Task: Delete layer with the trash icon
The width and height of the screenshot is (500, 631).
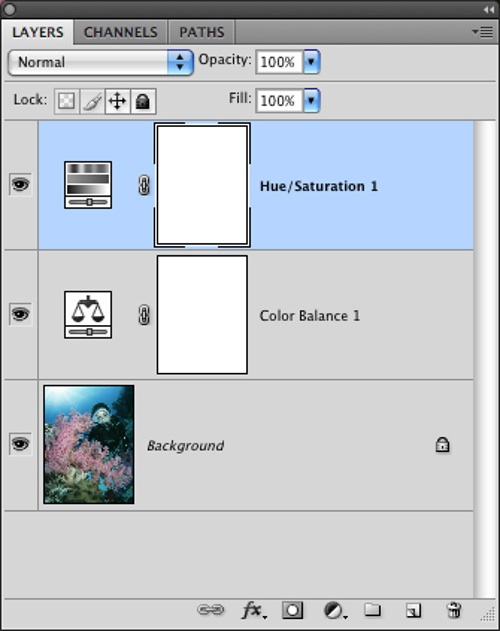Action: tap(454, 610)
